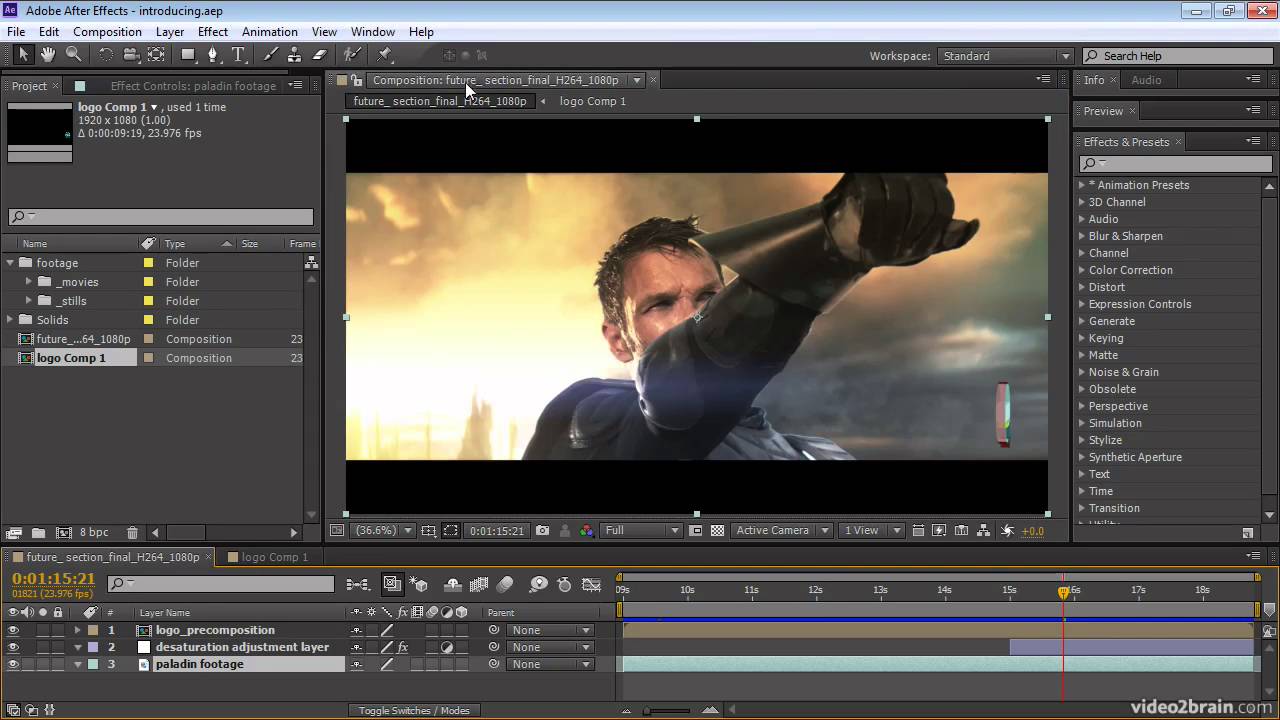The image size is (1280, 720).
Task: Open the Composition menu
Action: [x=107, y=32]
